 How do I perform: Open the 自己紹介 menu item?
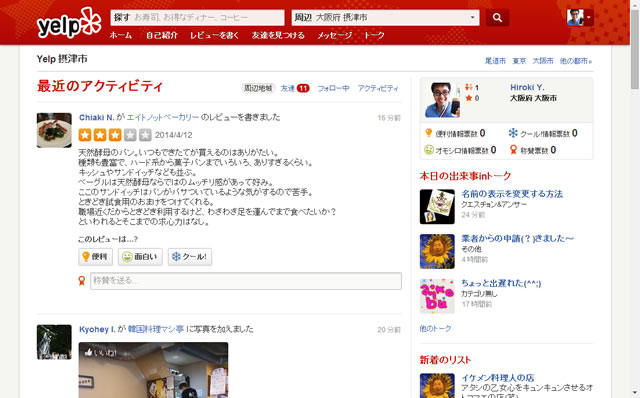162,36
